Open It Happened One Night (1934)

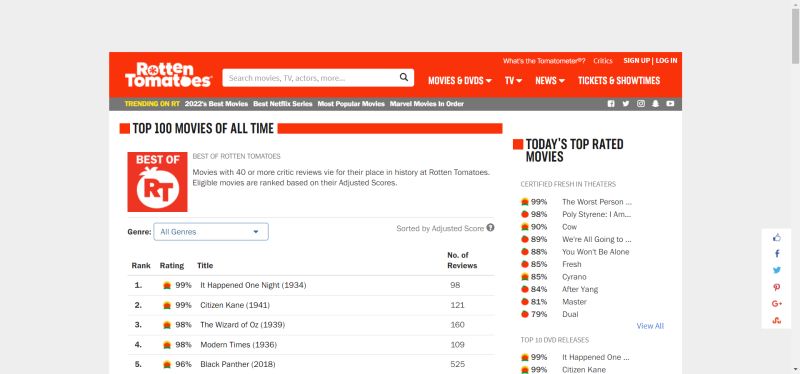tap(253, 285)
